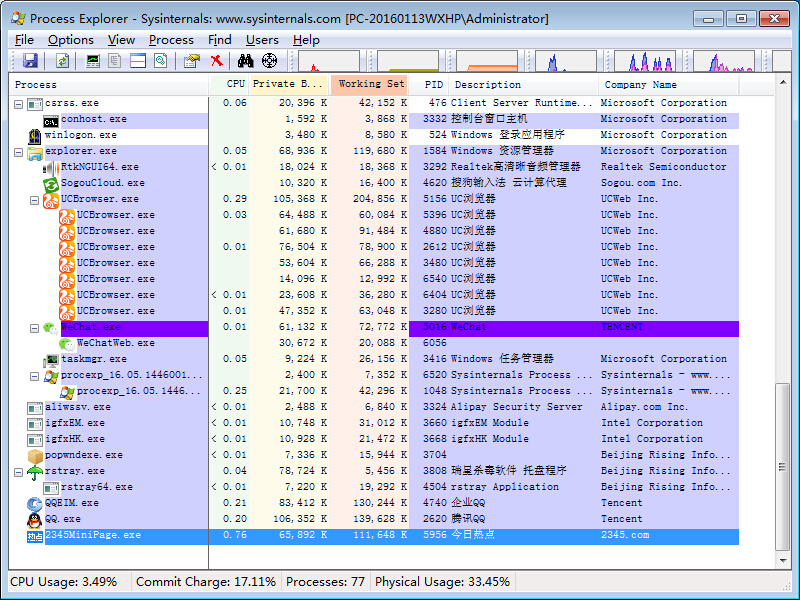Open the File menu

(24, 40)
